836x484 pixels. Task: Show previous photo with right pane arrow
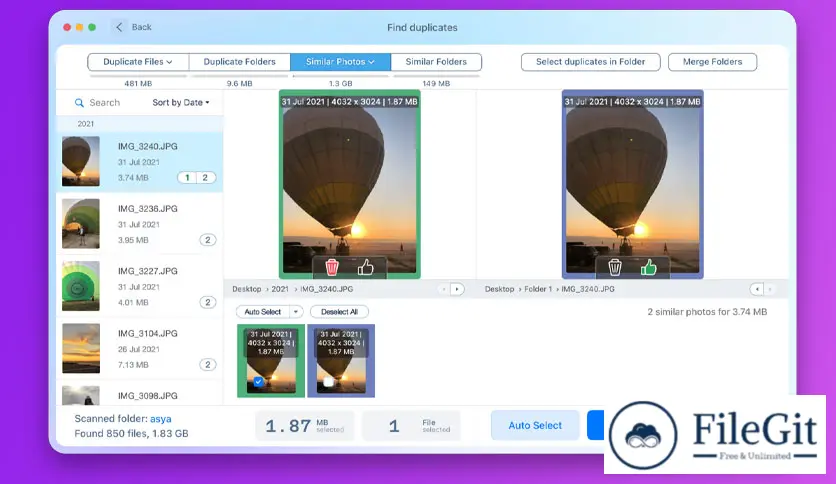[757, 289]
